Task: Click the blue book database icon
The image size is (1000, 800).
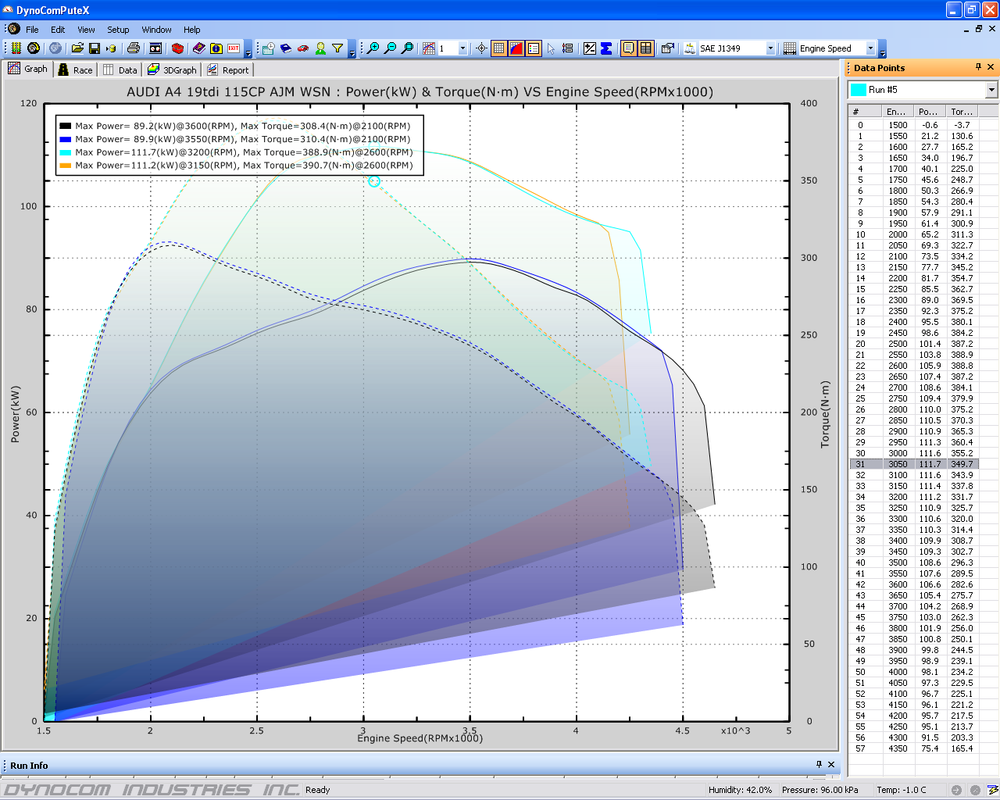Action: (286, 48)
